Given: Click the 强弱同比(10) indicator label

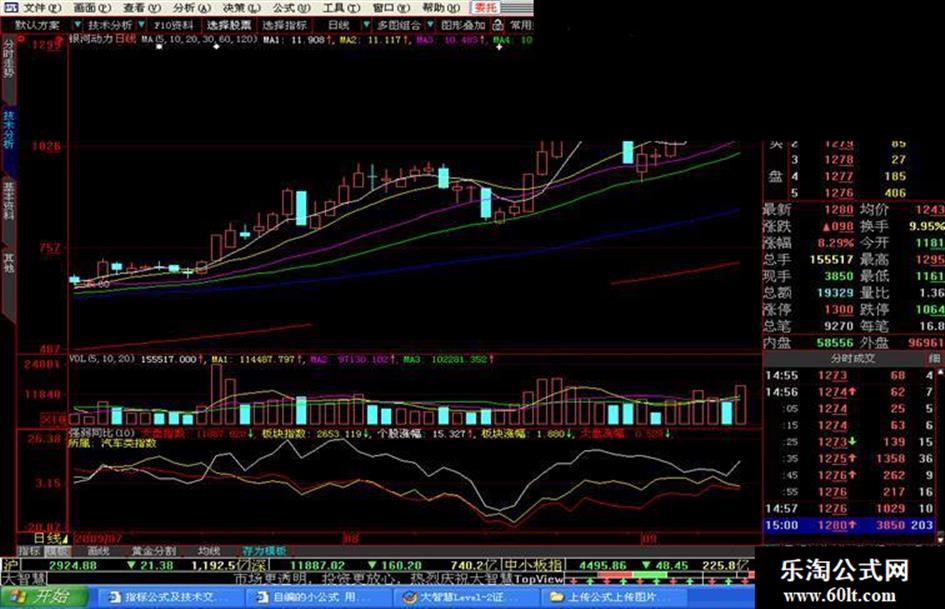Looking at the screenshot, I should pos(102,434).
